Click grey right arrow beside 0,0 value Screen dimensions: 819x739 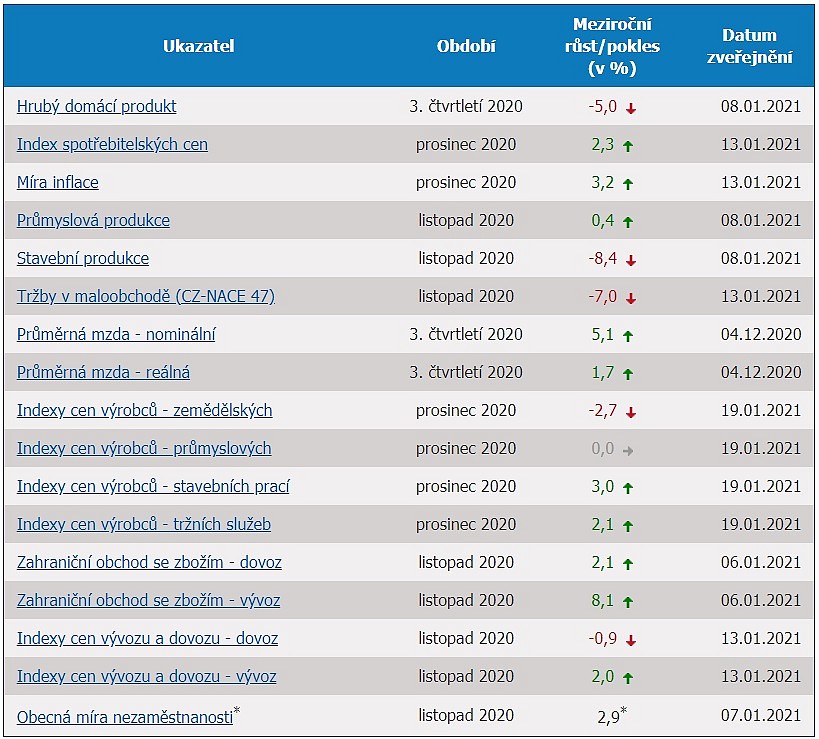click(628, 450)
